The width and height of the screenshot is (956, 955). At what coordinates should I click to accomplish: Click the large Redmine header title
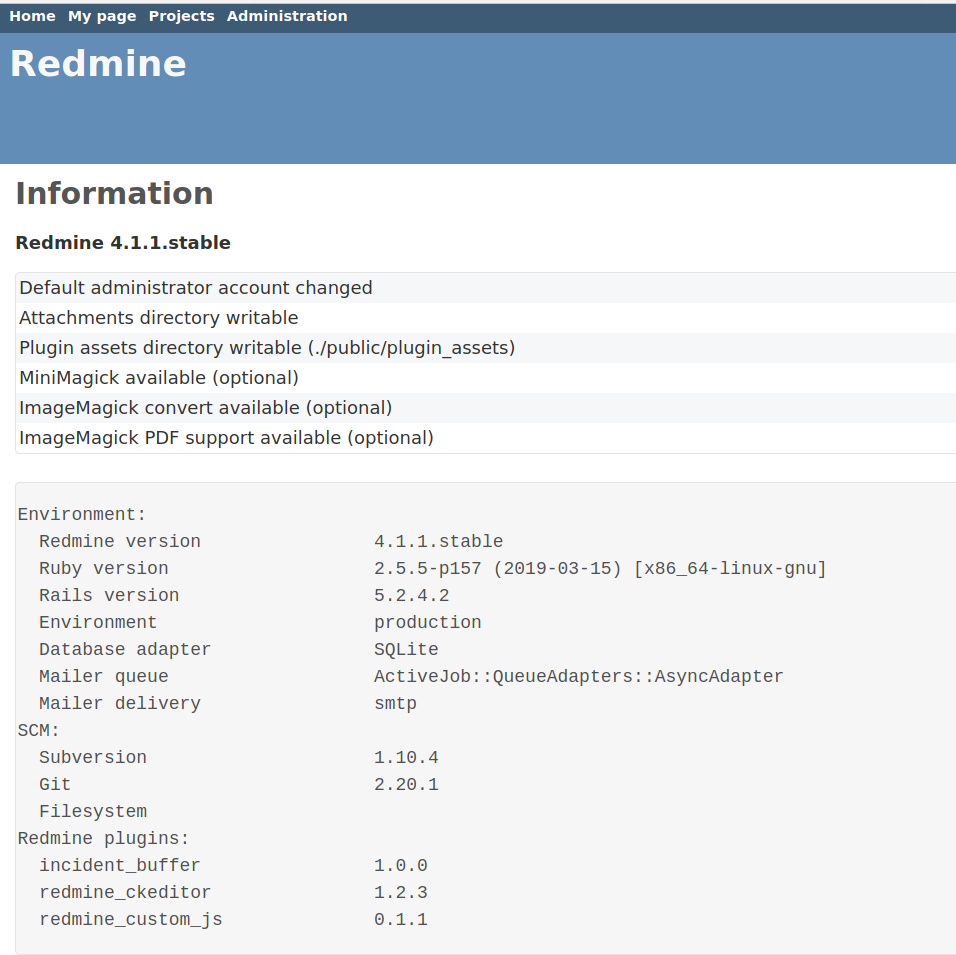pyautogui.click(x=98, y=63)
